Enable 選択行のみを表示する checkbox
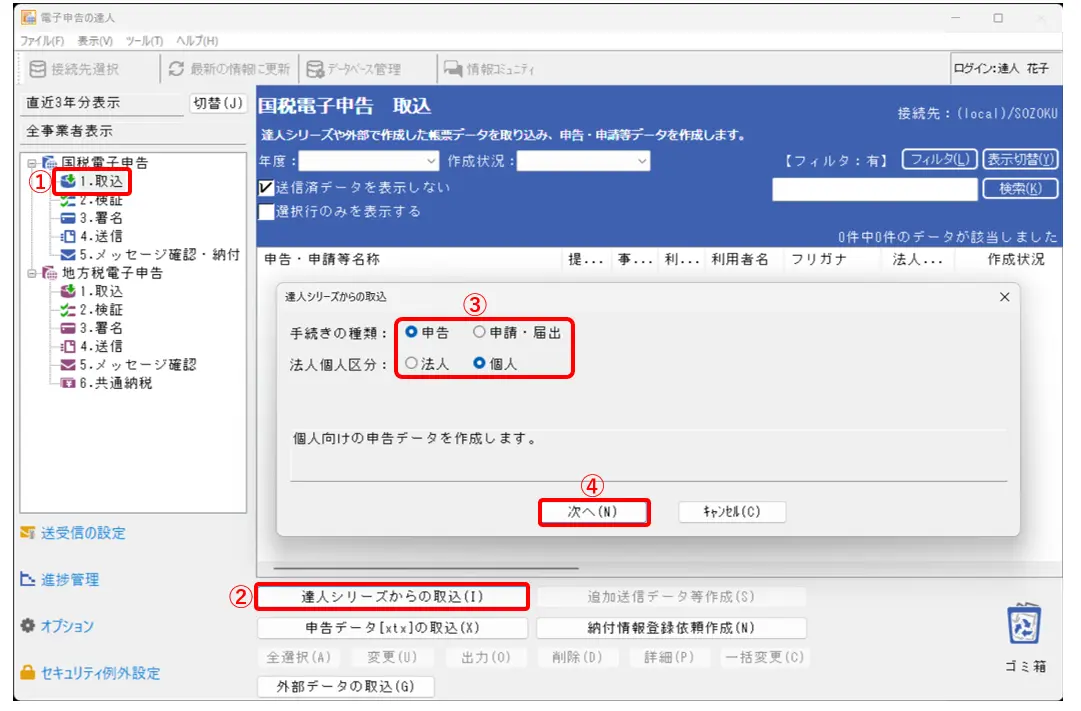Viewport: 1081px width, 711px height. pos(266,211)
